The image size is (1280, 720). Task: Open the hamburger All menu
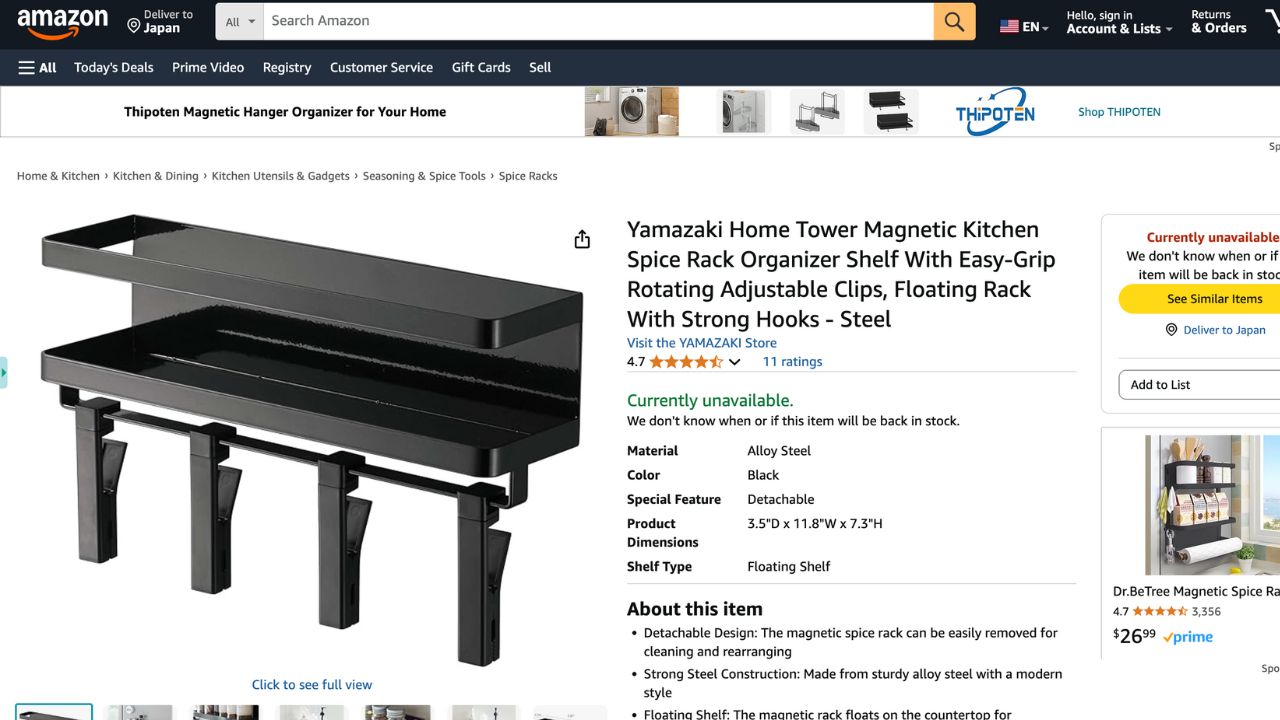(38, 67)
